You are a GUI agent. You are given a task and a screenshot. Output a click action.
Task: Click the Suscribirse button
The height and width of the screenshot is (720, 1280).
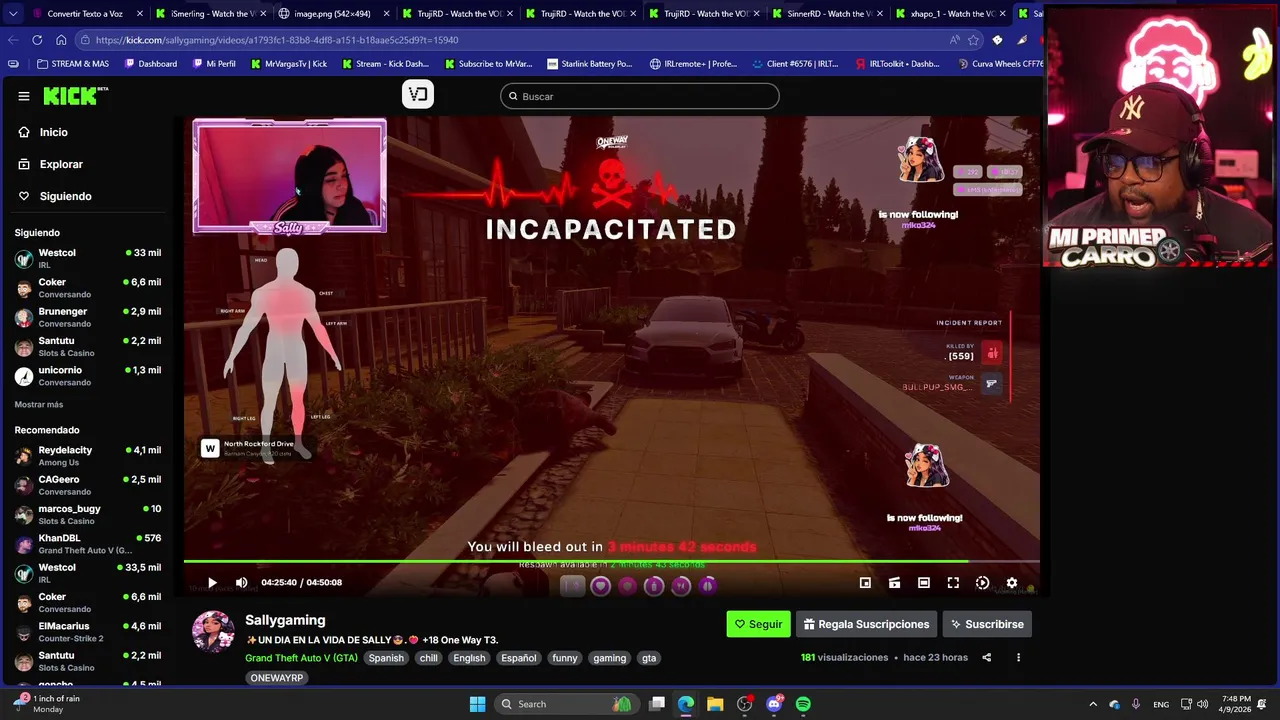click(987, 624)
